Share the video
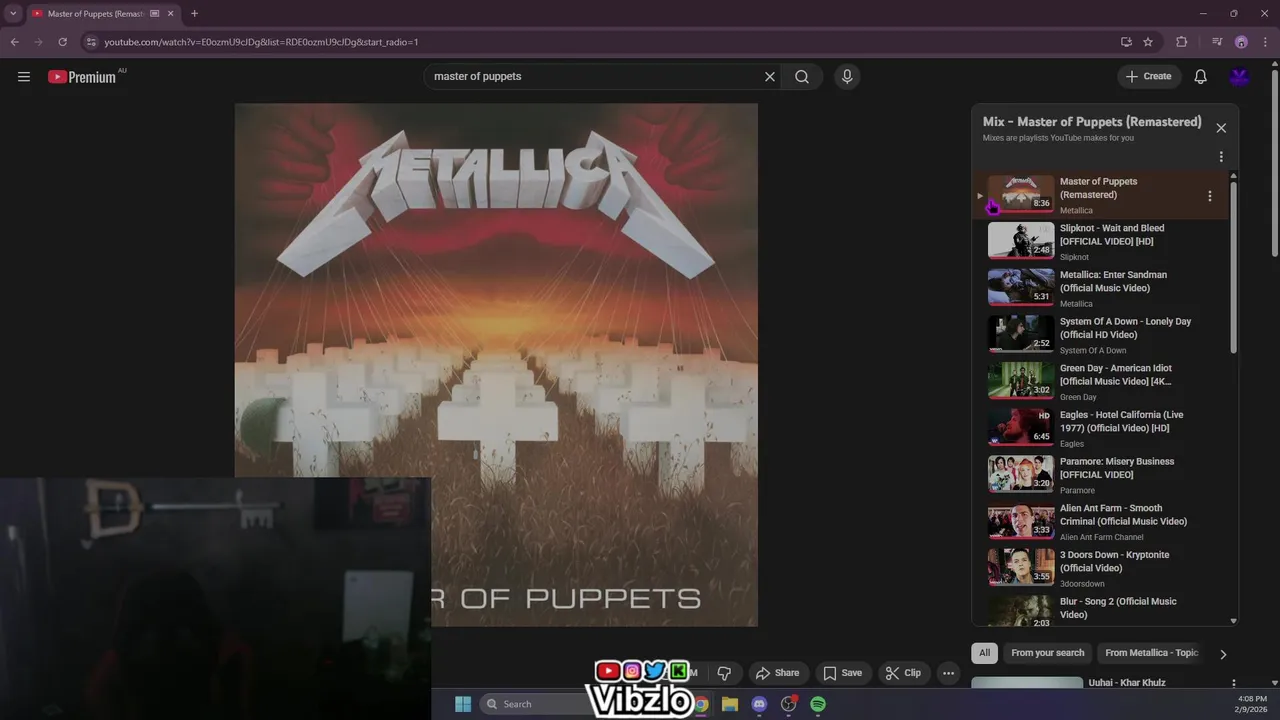The image size is (1280, 720). pos(777,673)
